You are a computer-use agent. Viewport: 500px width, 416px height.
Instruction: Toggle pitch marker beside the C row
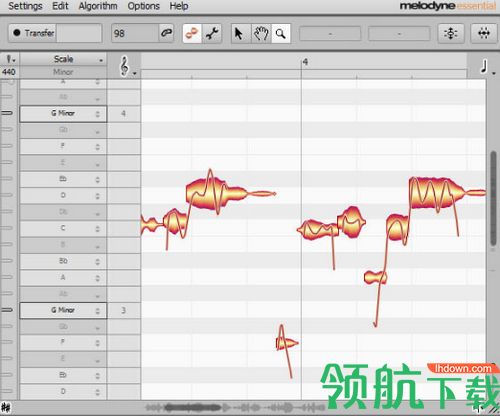point(7,228)
